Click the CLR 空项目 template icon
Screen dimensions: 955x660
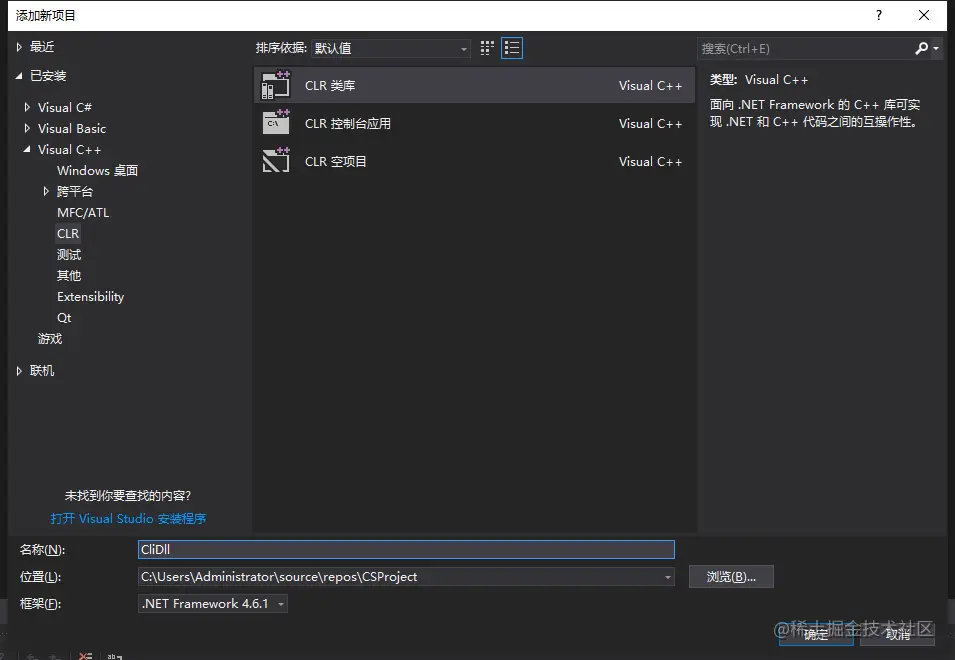click(x=276, y=161)
